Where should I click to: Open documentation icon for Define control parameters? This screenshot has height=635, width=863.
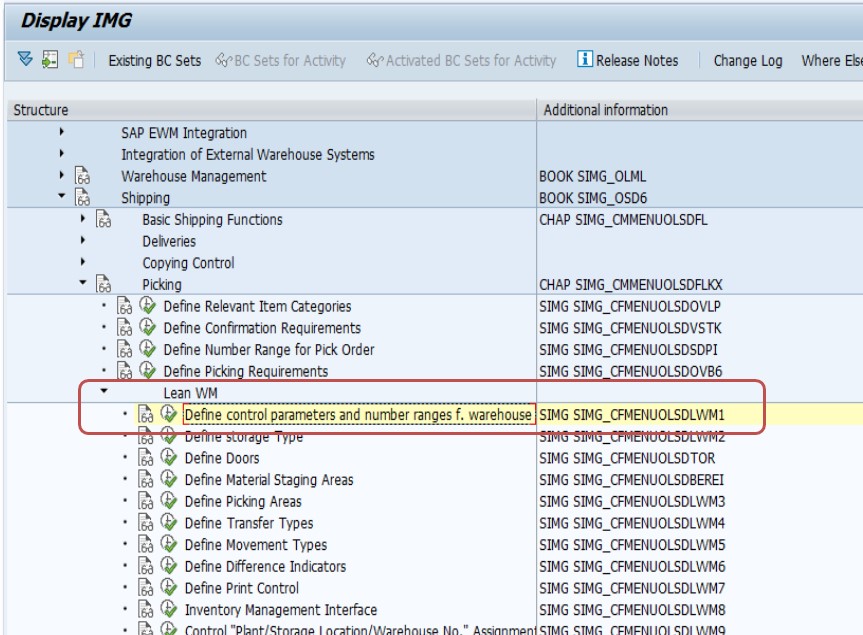click(145, 414)
